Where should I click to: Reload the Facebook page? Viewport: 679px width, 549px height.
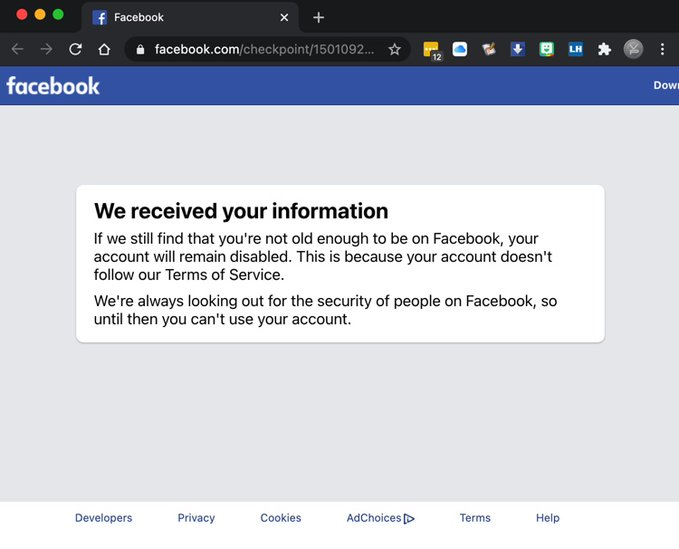pyautogui.click(x=75, y=49)
